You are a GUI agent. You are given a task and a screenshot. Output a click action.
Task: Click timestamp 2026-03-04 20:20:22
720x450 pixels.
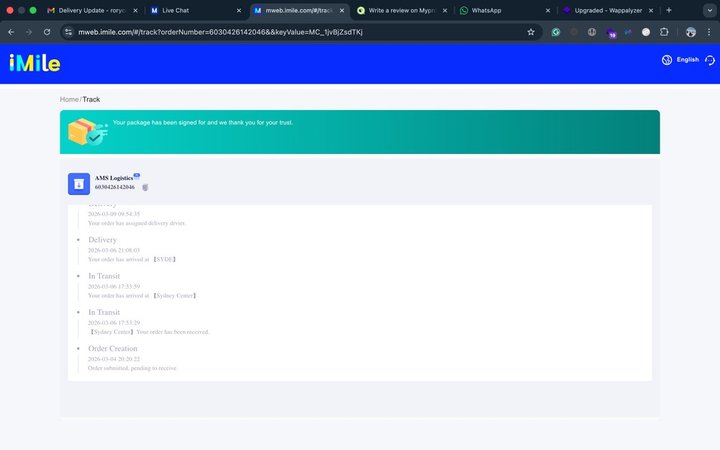click(114, 359)
